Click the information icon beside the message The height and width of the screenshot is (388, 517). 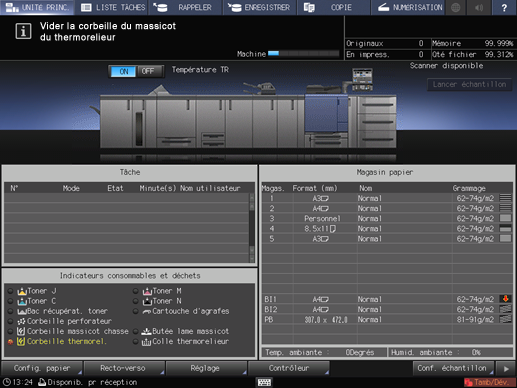pyautogui.click(x=23, y=31)
